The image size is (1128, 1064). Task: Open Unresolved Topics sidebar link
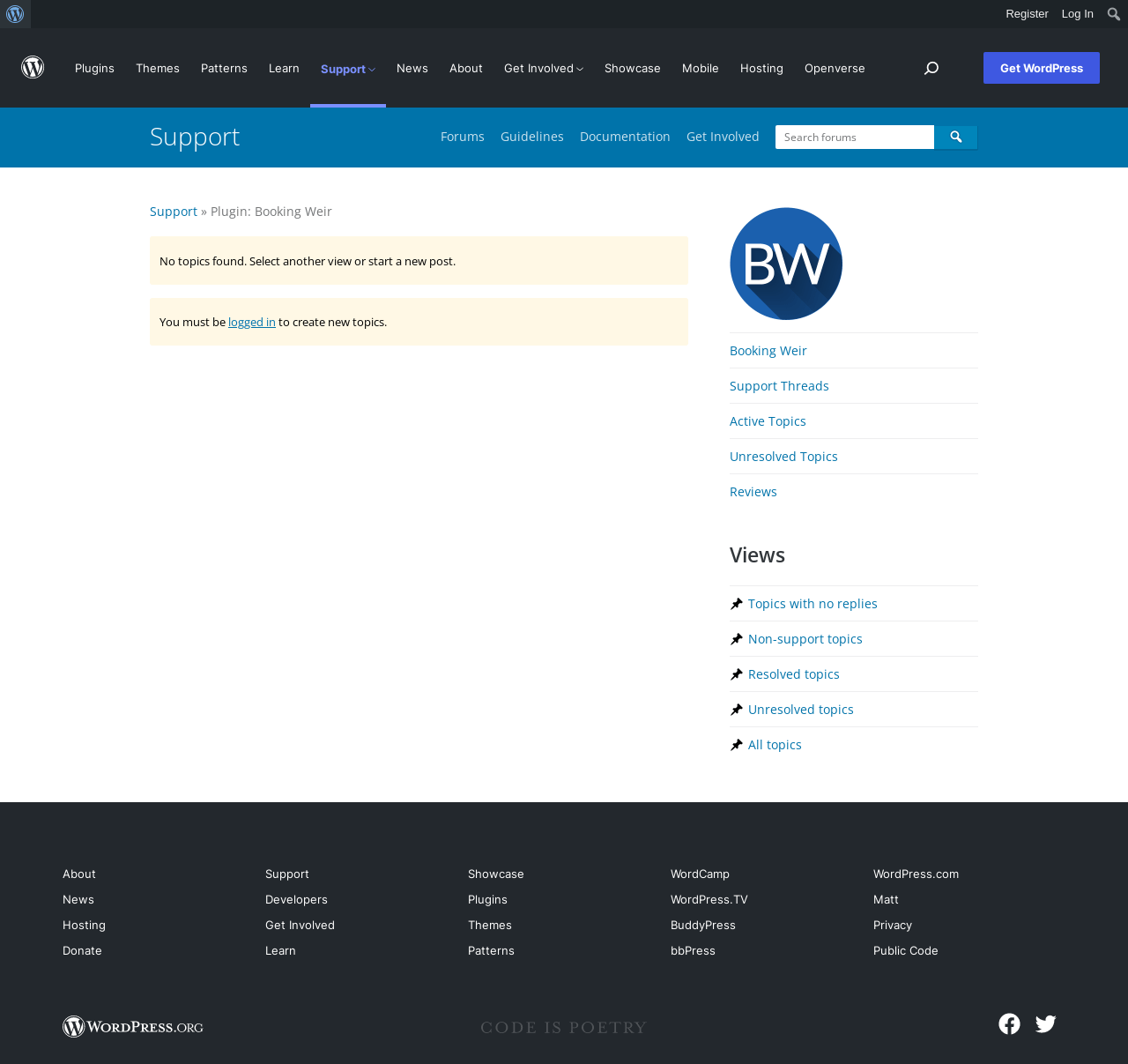tap(783, 457)
